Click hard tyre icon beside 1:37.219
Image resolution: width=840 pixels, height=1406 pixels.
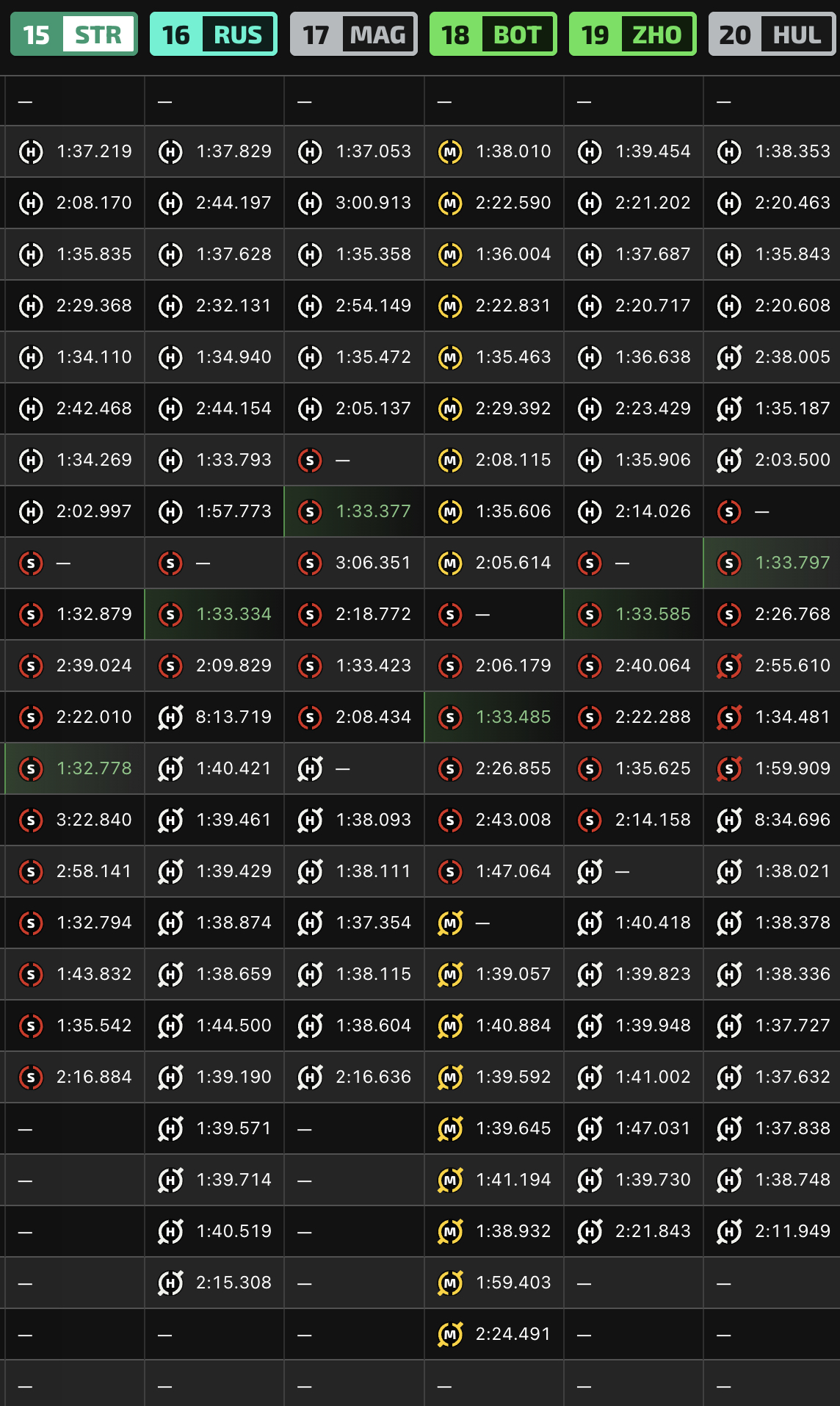point(31,152)
